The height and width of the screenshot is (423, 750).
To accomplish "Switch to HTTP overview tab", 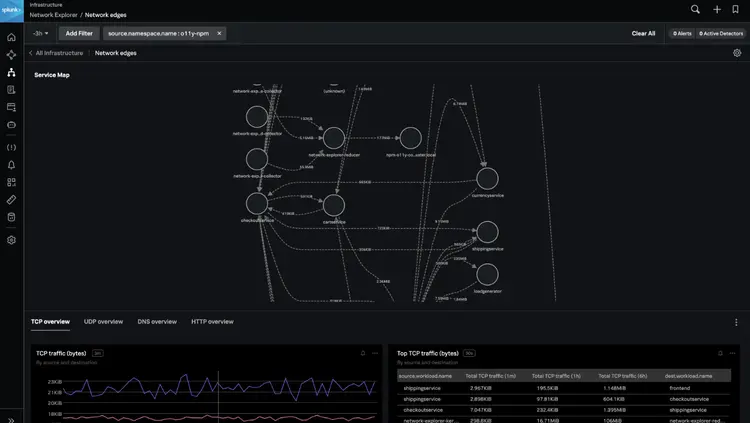I will pyautogui.click(x=212, y=322).
